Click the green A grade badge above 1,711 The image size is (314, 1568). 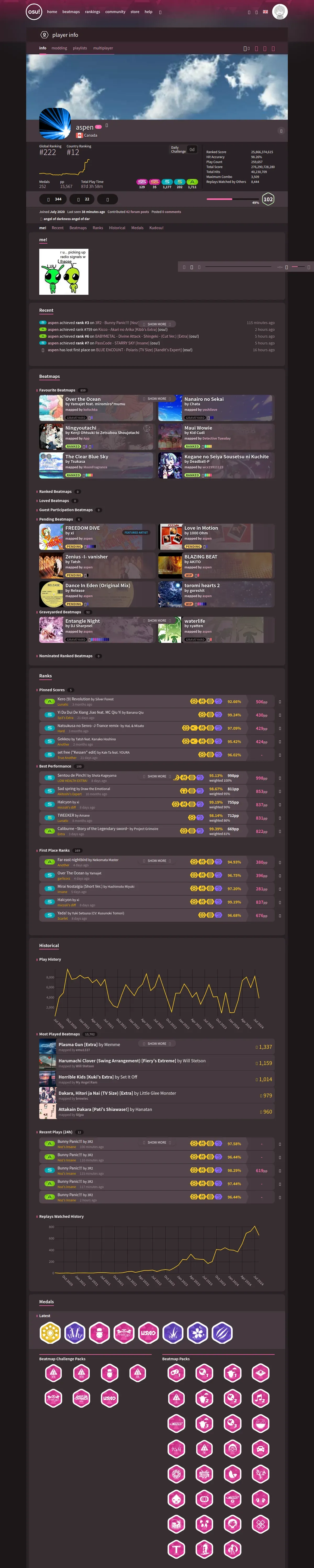192,181
